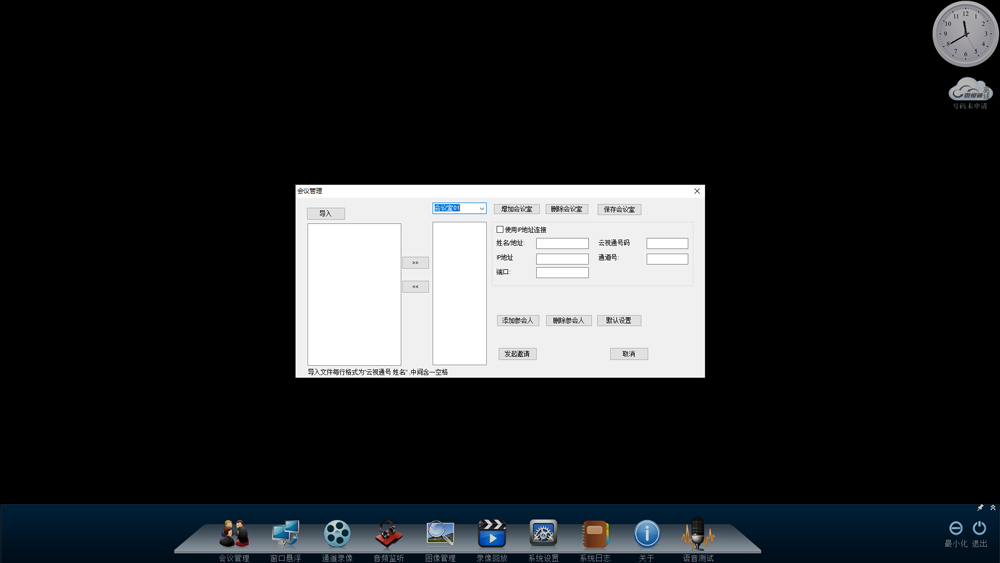Viewport: 1000px width, 563px height.
Task: Open 系统设置 system settings gear icon
Action: (543, 534)
